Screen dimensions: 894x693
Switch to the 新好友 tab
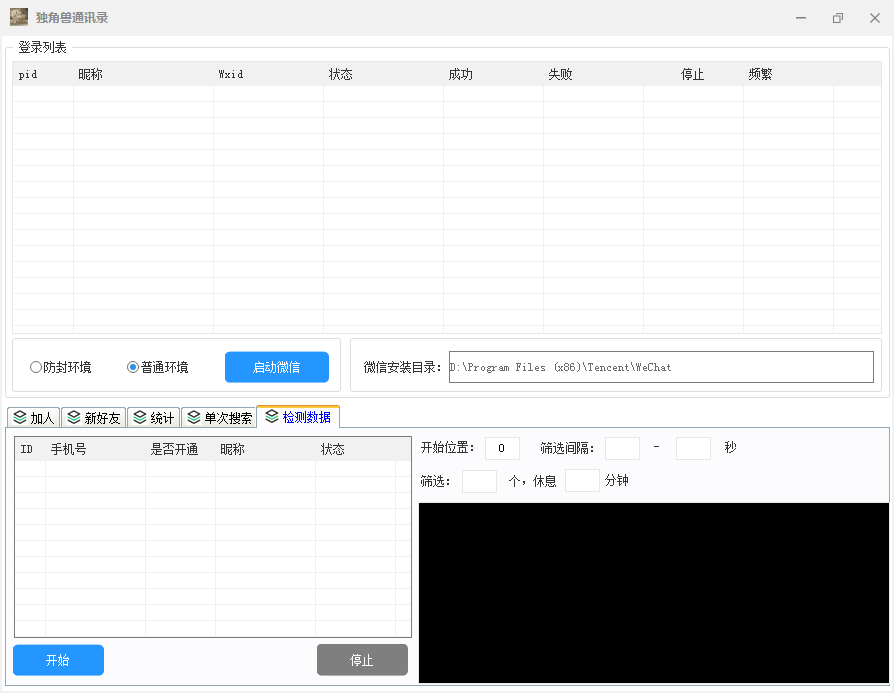pyautogui.click(x=93, y=418)
